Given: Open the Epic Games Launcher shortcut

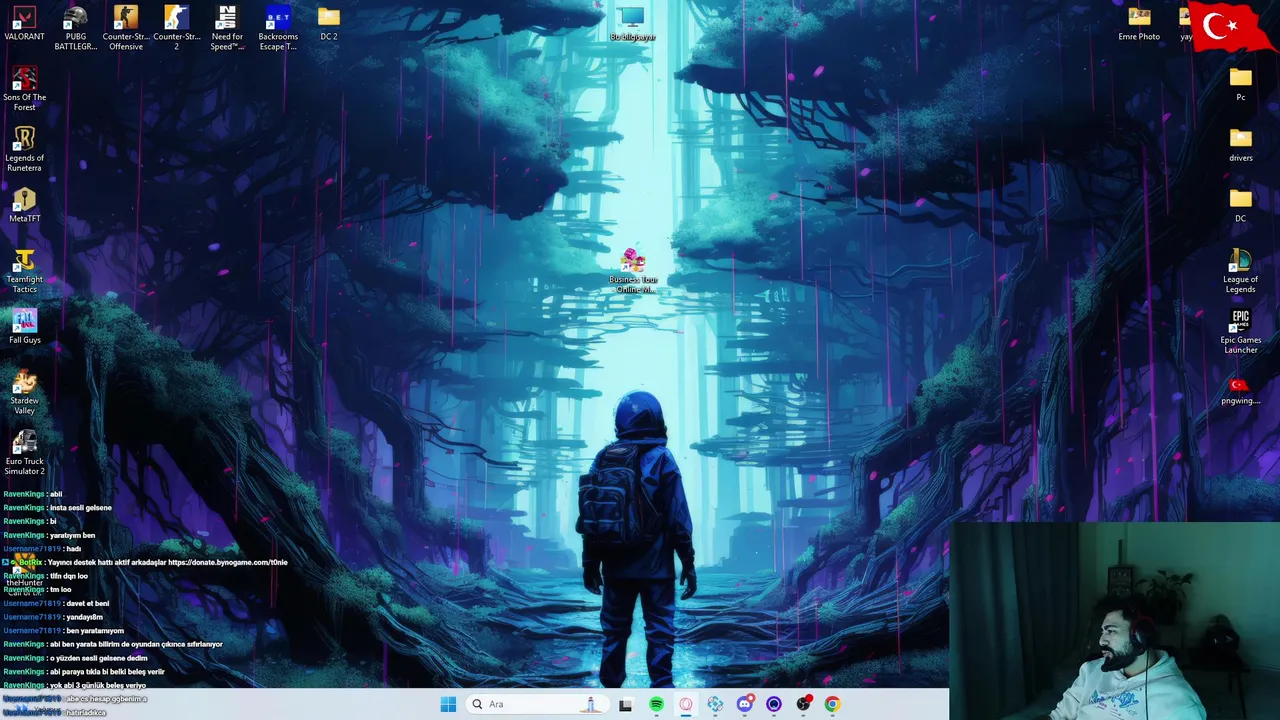Looking at the screenshot, I should pos(1241,332).
